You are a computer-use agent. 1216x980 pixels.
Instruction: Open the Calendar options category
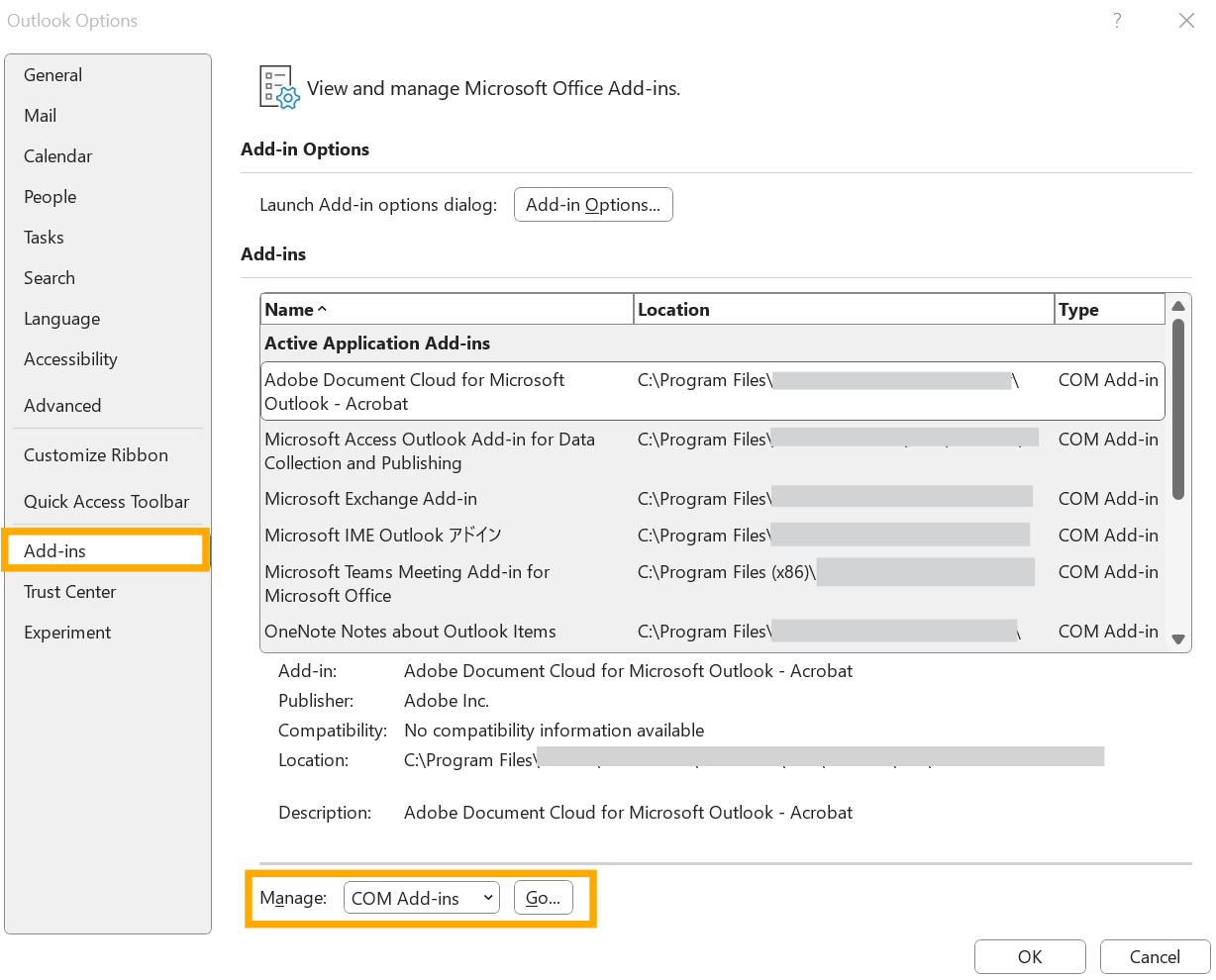tap(108, 156)
